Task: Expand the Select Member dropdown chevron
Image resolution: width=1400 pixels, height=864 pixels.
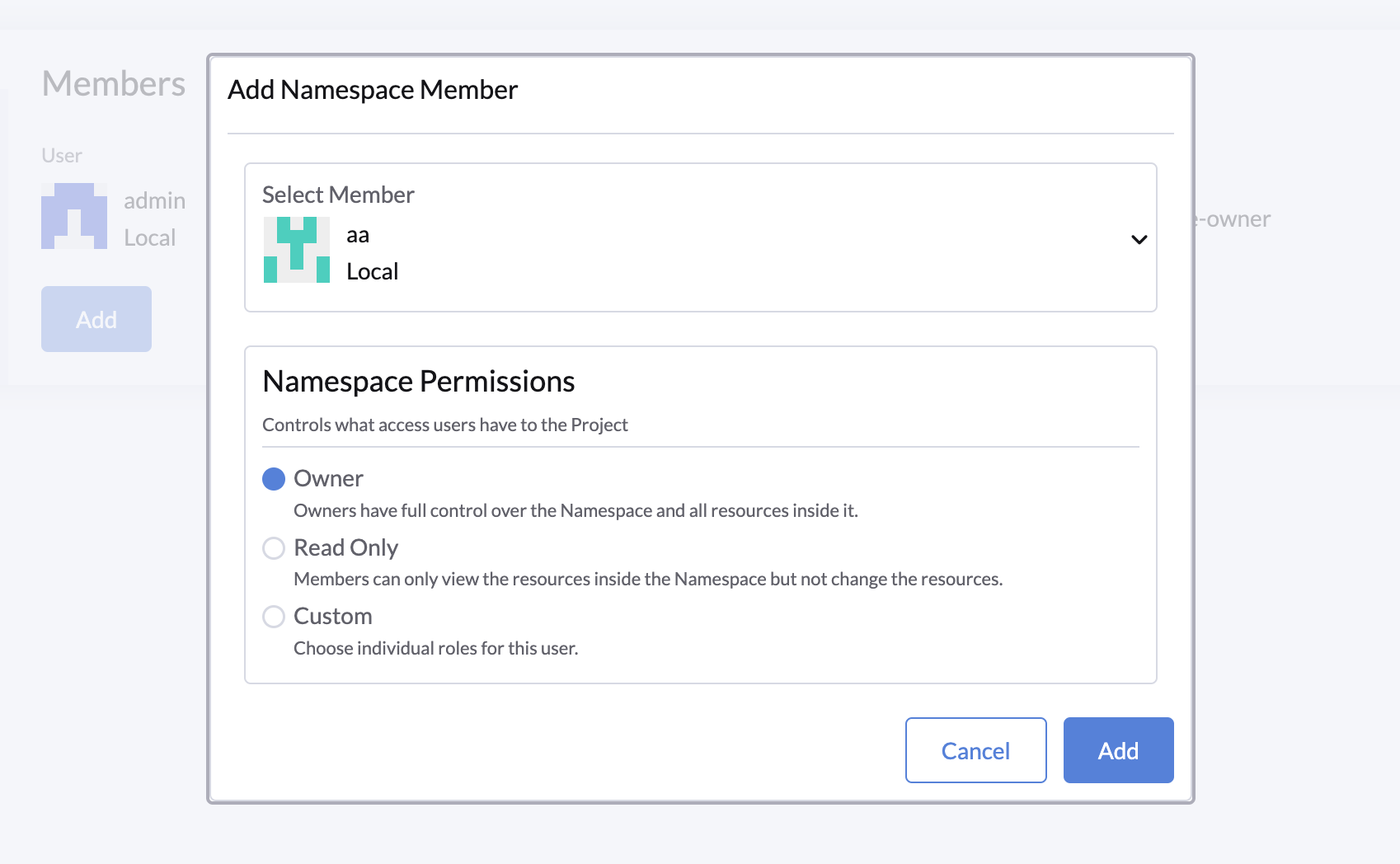Action: tap(1139, 240)
